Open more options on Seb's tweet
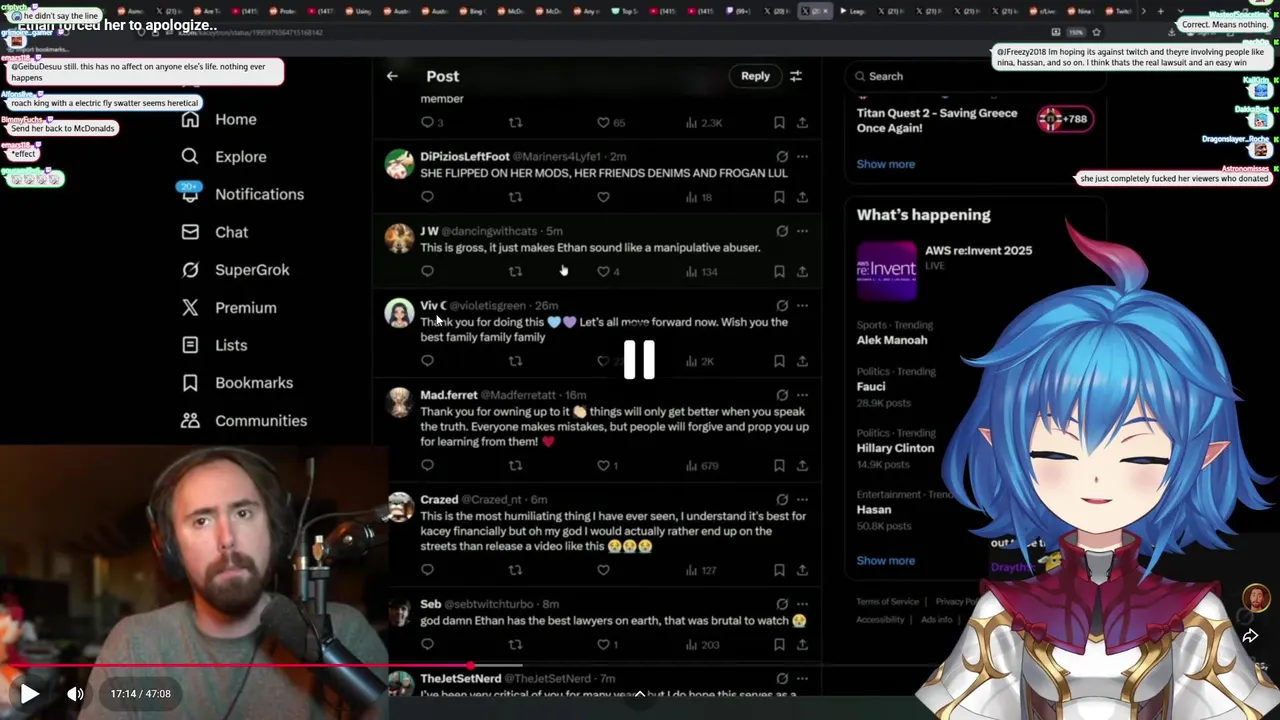The image size is (1280, 720). coord(802,604)
